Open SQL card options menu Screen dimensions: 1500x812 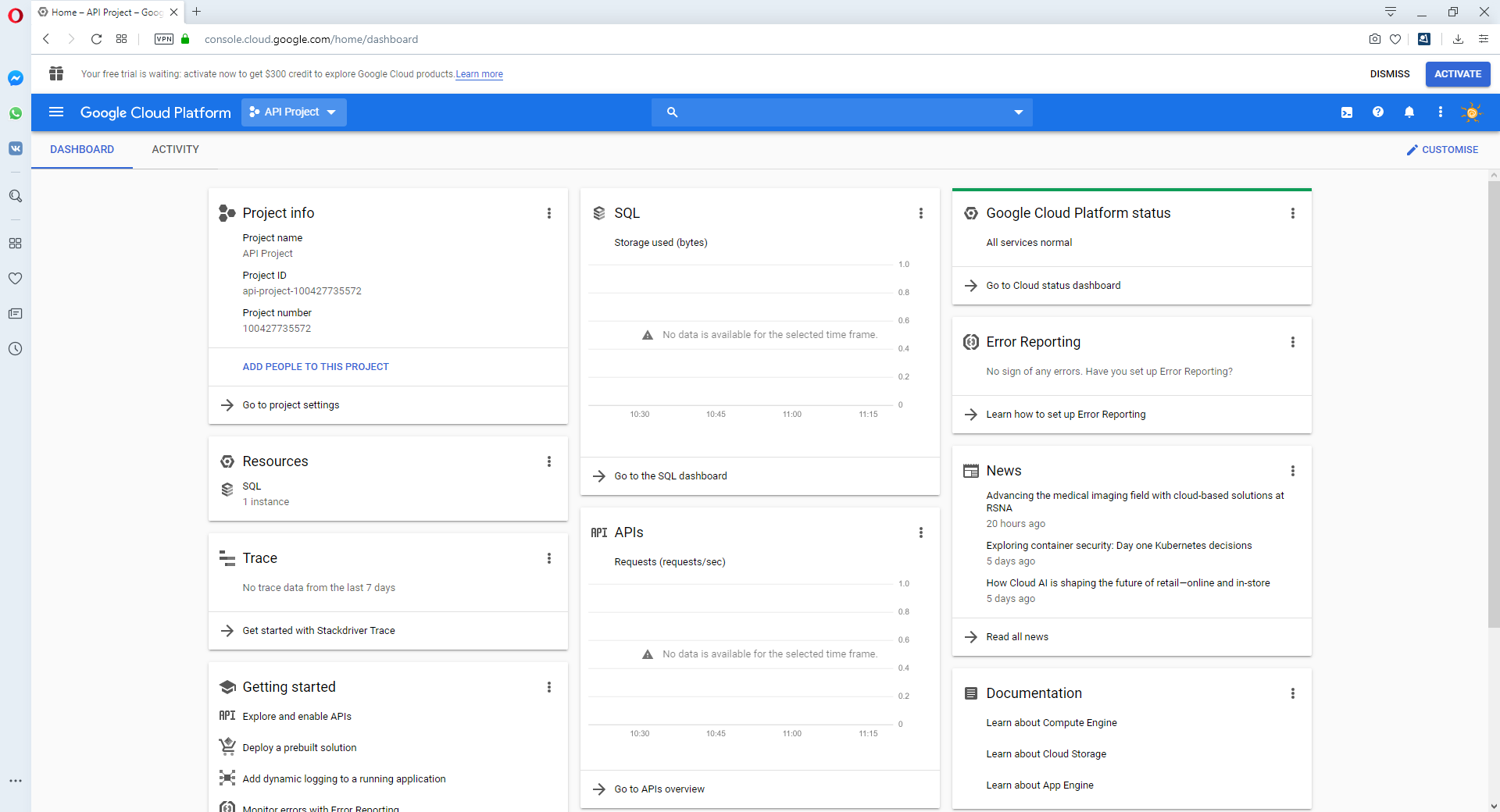[x=921, y=213]
